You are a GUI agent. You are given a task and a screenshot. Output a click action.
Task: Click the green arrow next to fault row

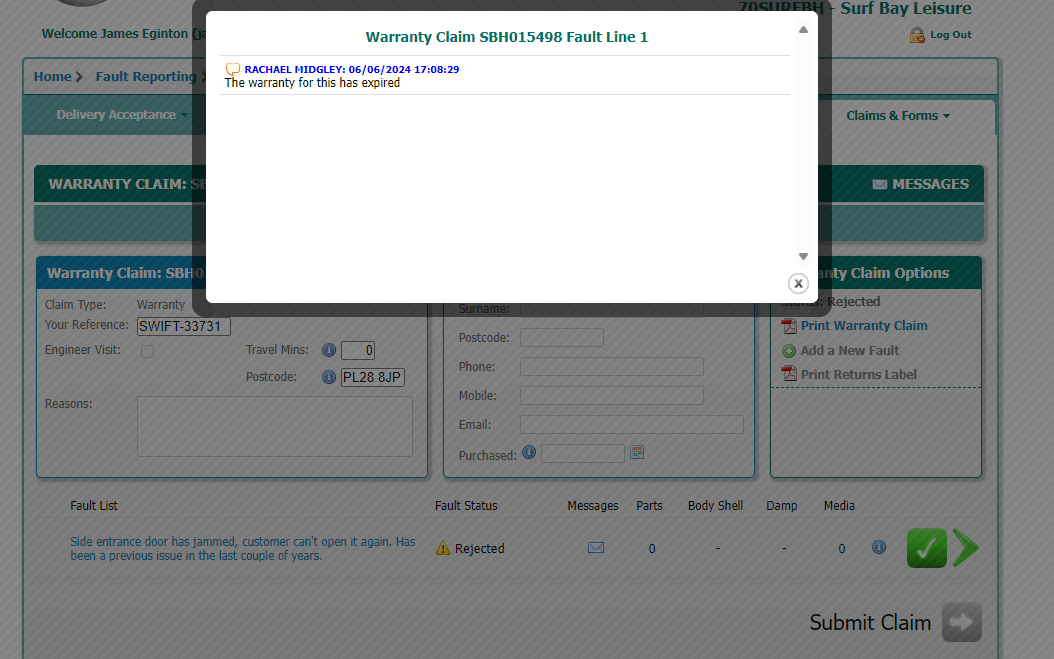tap(965, 548)
